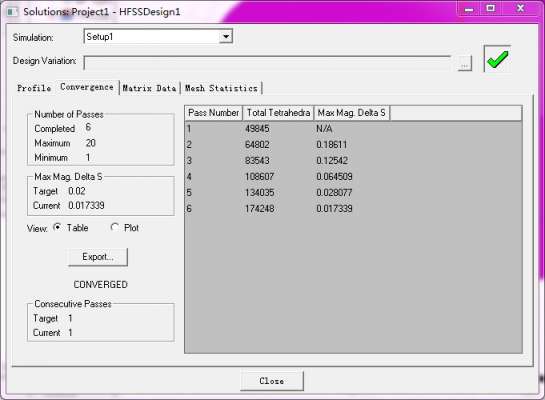Click the Solutions window title bar icon
Image resolution: width=545 pixels, height=400 pixels.
coord(13,11)
